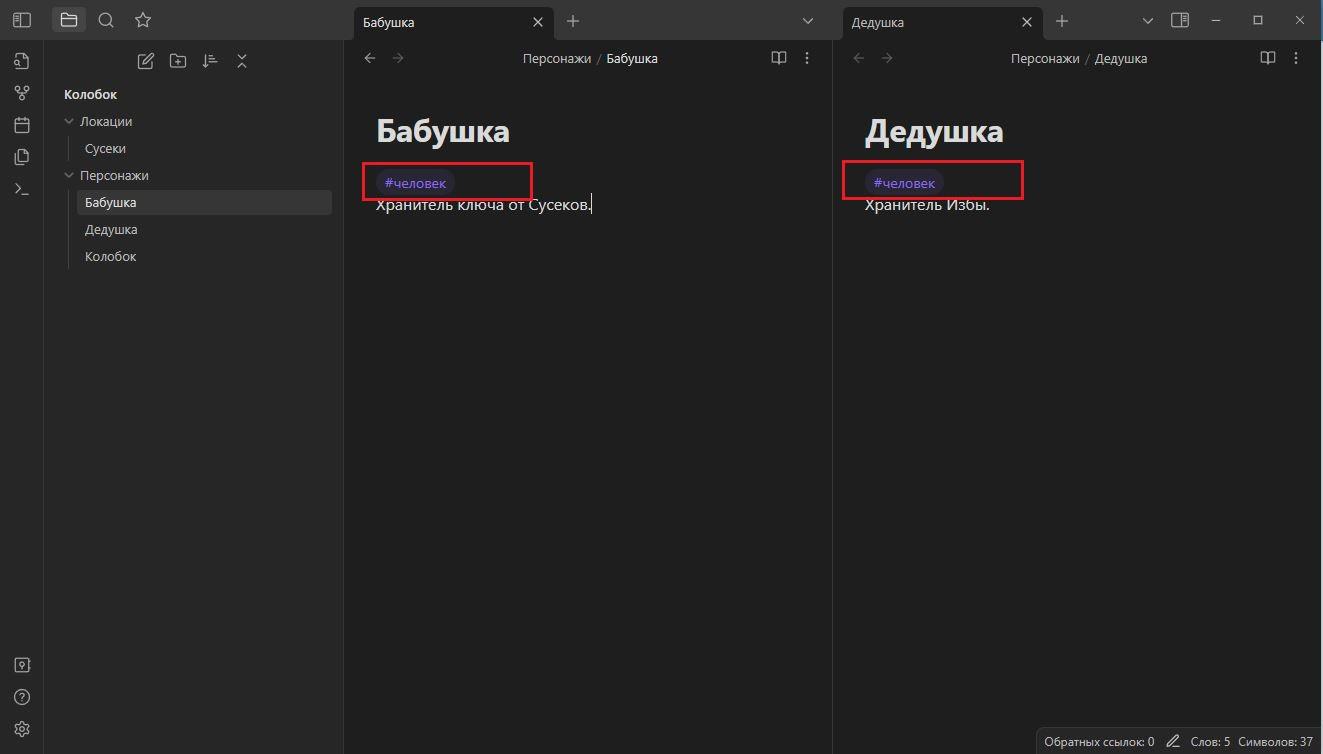
Task: Change the sort order of files
Action: (210, 61)
